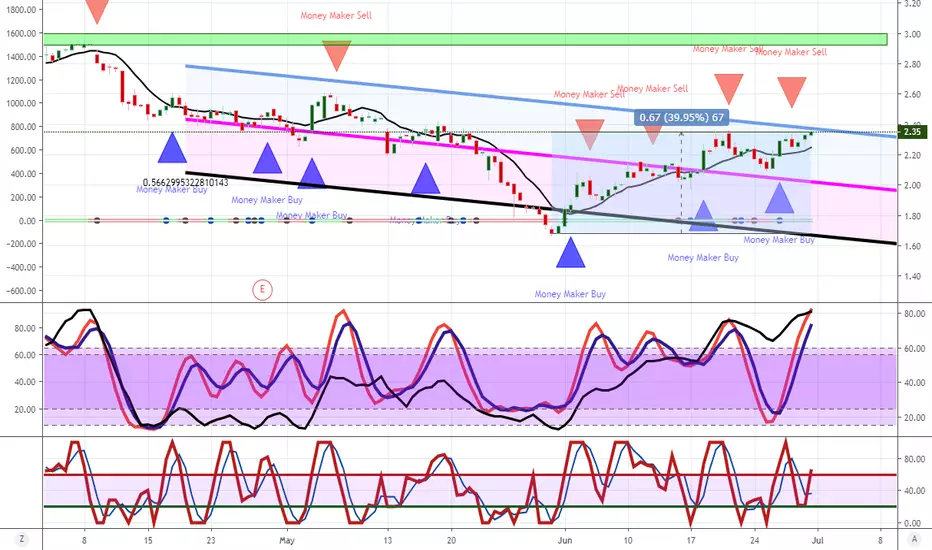This screenshot has height=550, width=932.
Task: Select the measurement label '0.67 (39.95%) 67'
Action: (x=681, y=117)
